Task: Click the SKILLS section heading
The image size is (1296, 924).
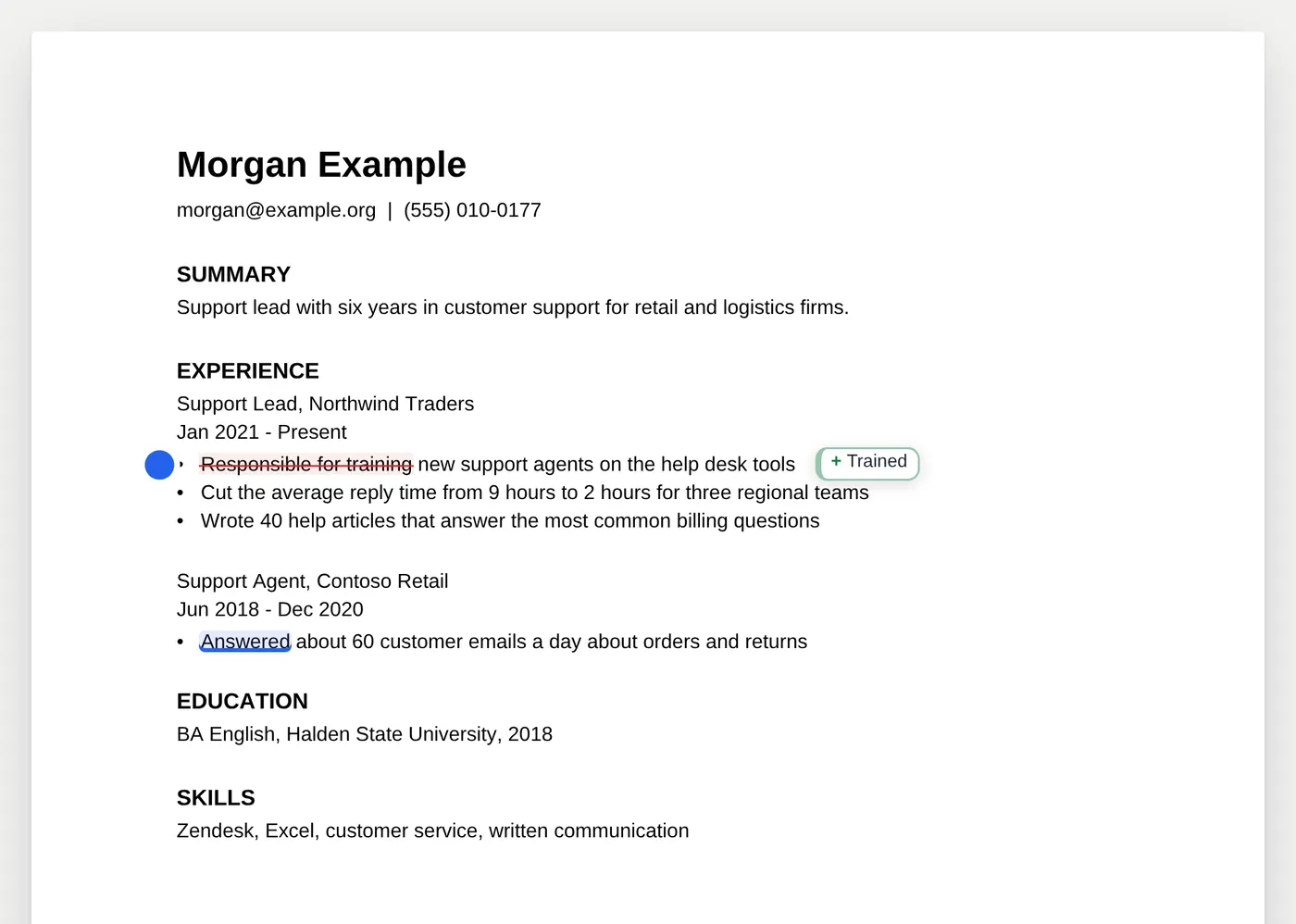Action: [216, 797]
